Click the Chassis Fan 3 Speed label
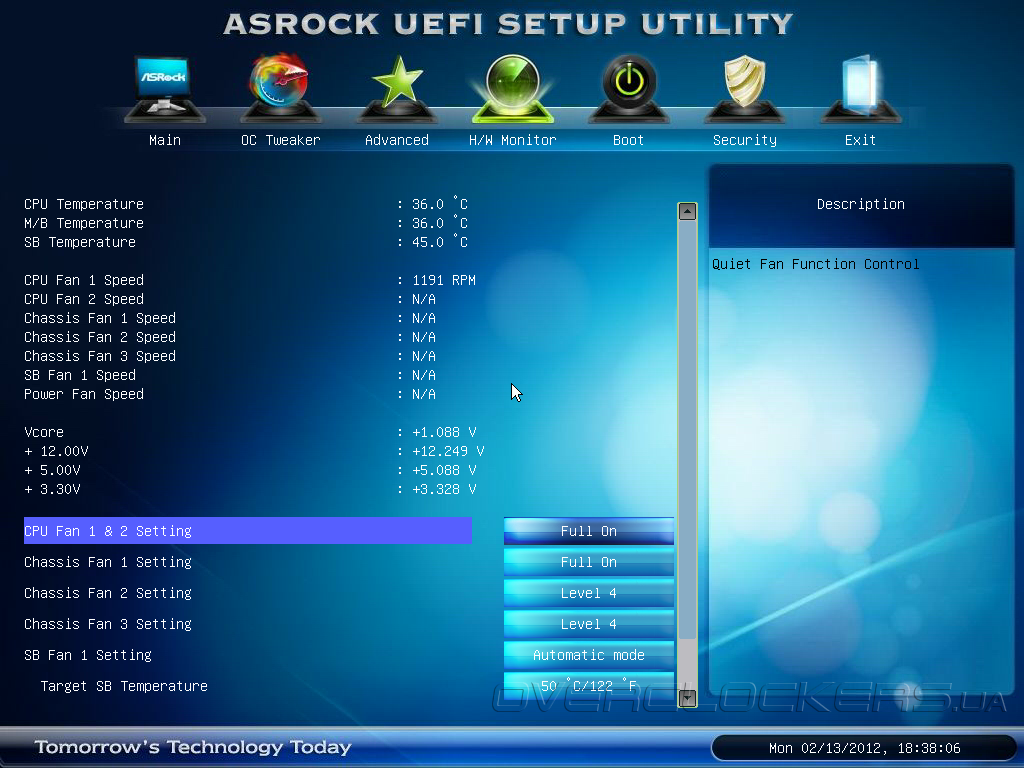The image size is (1024, 768). [x=100, y=356]
